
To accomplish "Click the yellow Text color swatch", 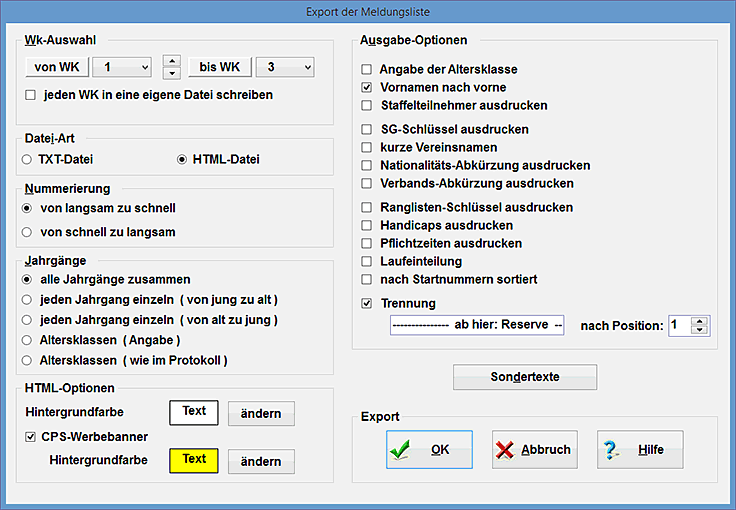I will tap(194, 460).
